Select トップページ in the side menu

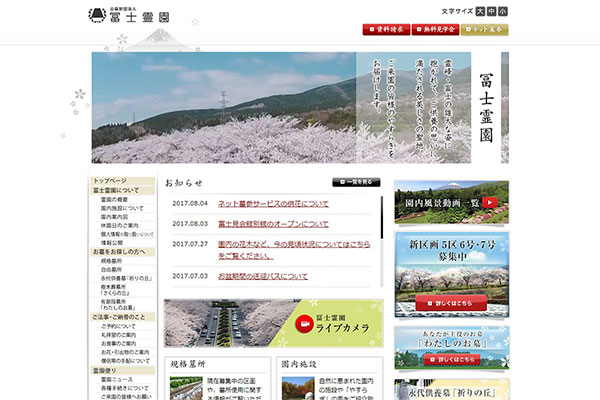pos(123,181)
